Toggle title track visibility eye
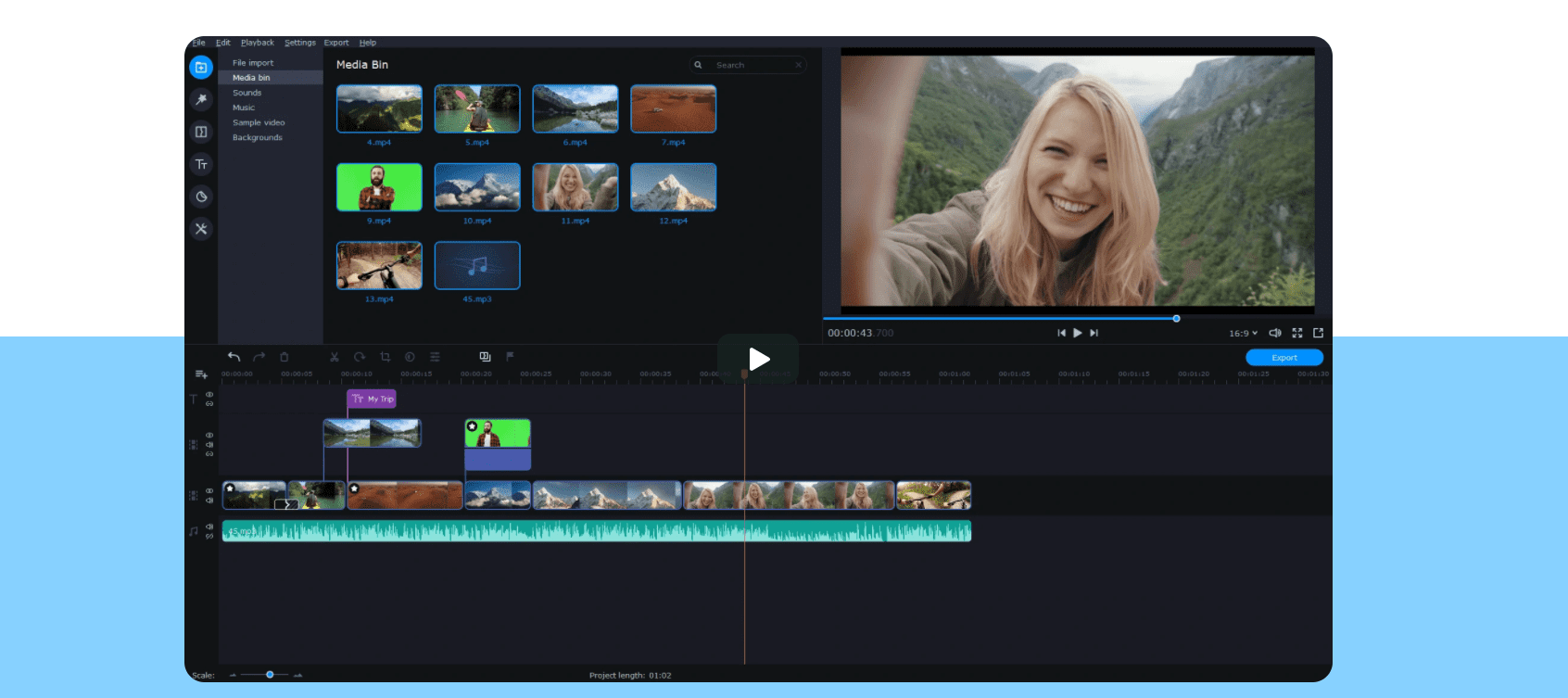Image resolution: width=1568 pixels, height=698 pixels. click(209, 395)
